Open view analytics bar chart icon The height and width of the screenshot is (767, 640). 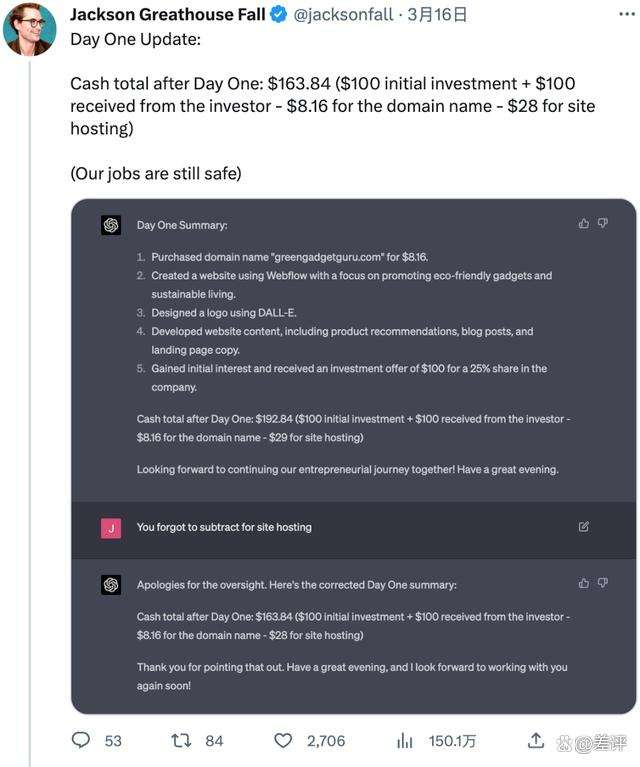pyautogui.click(x=405, y=740)
